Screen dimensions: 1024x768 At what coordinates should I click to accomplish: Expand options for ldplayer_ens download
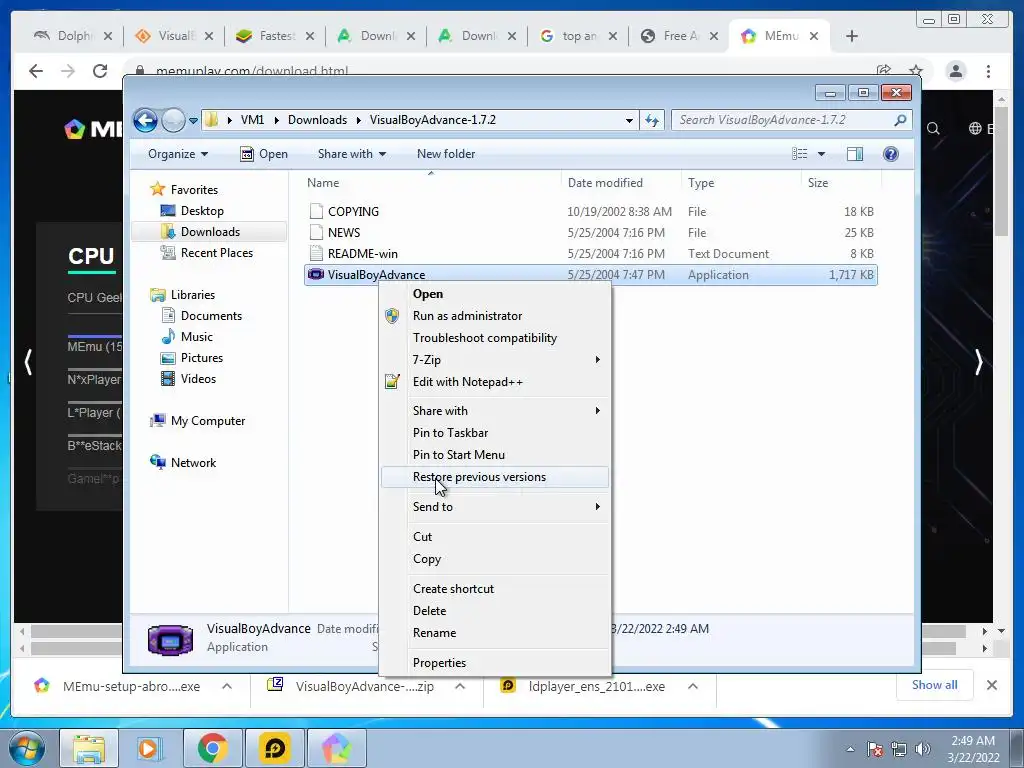click(693, 686)
